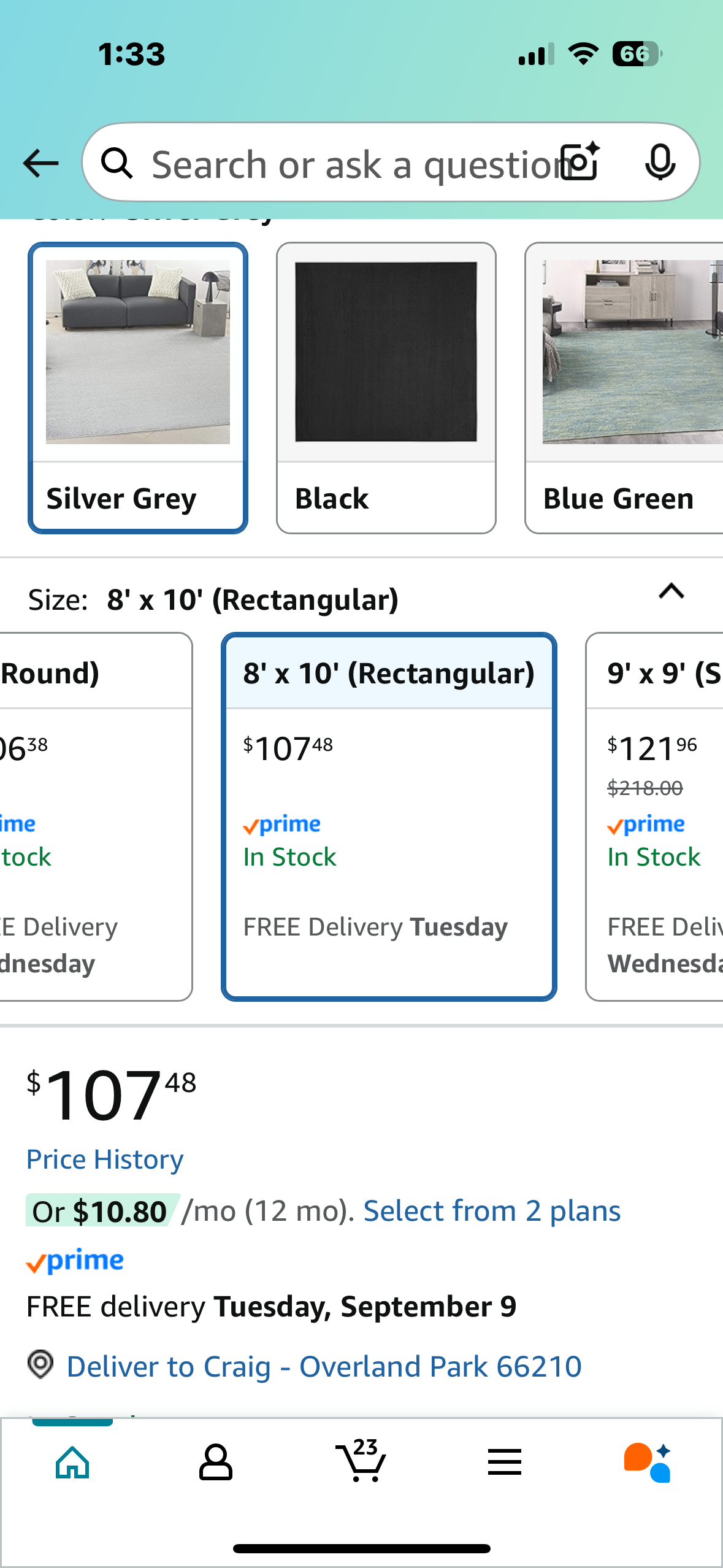Select 8' x 10' Rectangular size

tap(389, 817)
